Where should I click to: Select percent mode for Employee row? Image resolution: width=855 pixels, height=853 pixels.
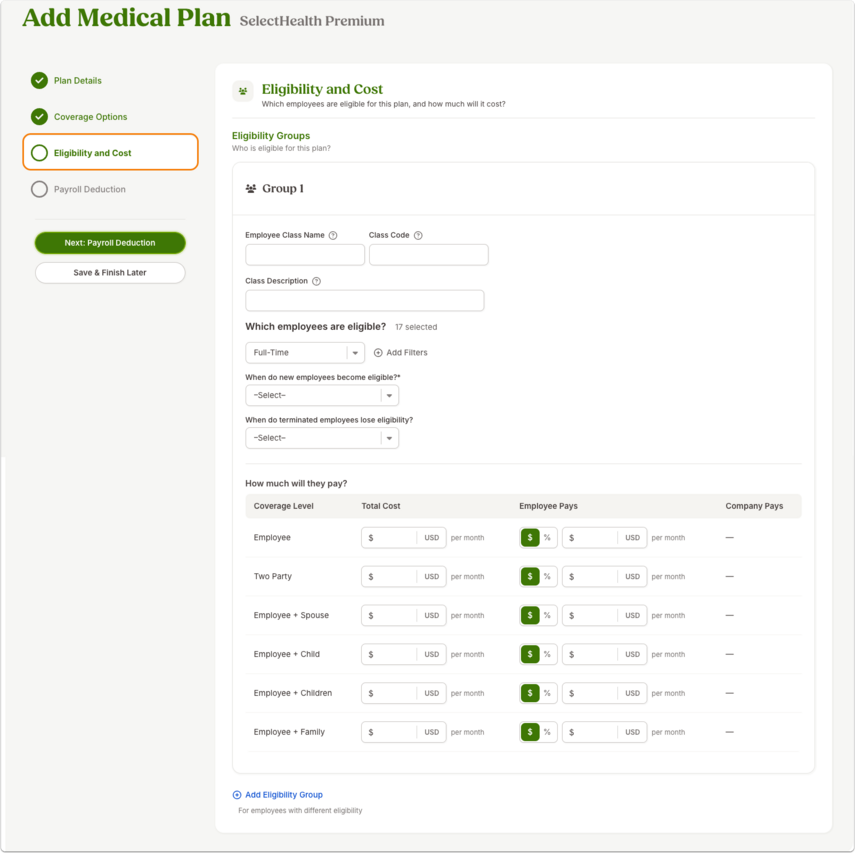click(547, 538)
